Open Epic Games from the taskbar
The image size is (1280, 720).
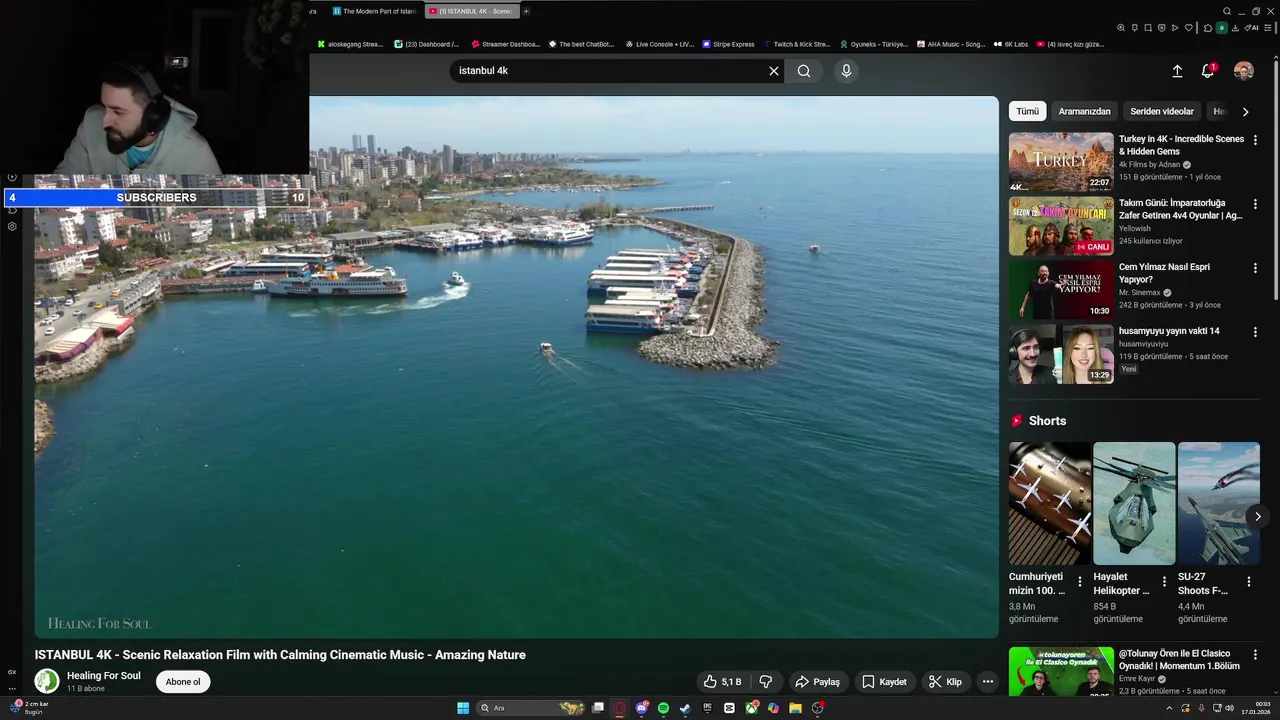click(707, 708)
